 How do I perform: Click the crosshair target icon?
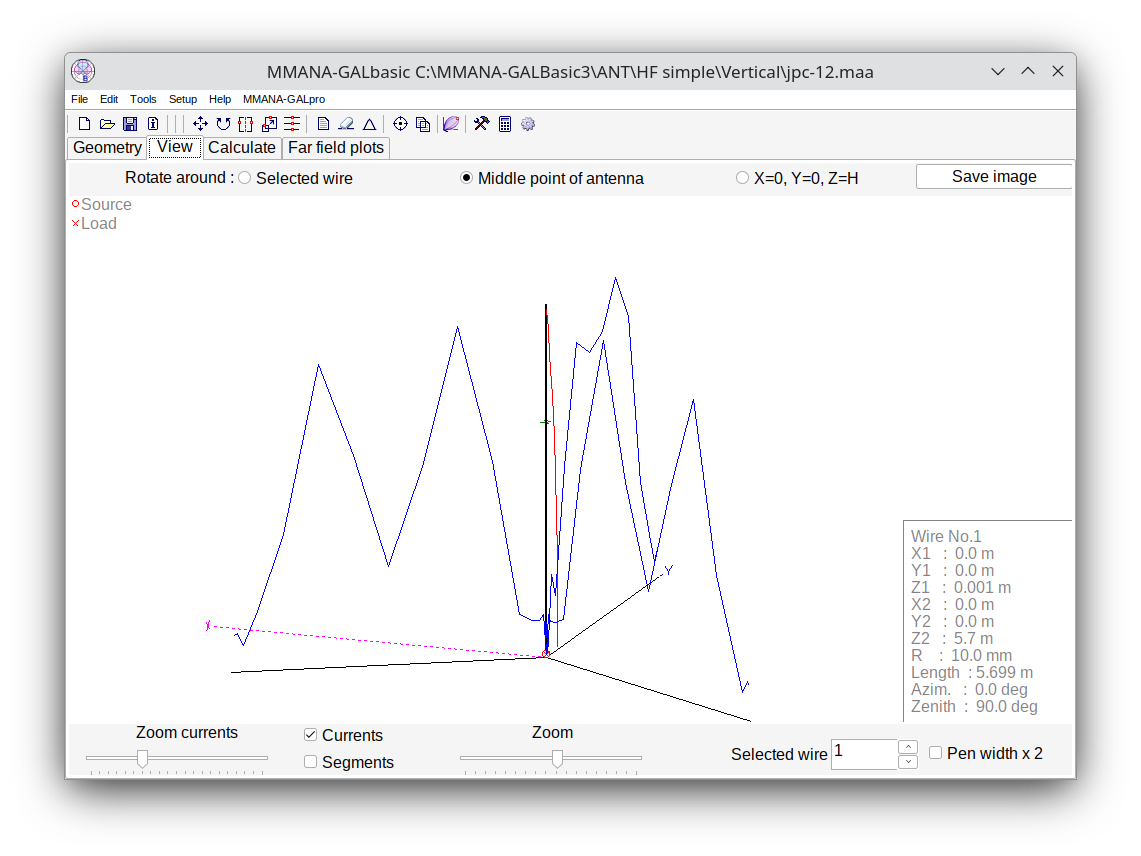pos(400,124)
